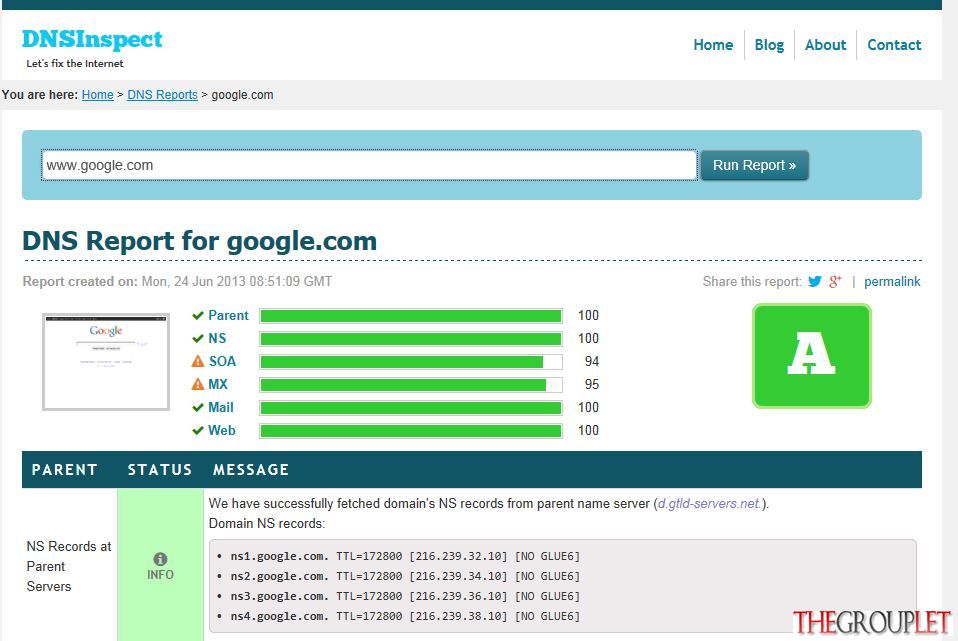The image size is (958, 641).
Task: Jump to the Mail report section
Action: tap(221, 408)
